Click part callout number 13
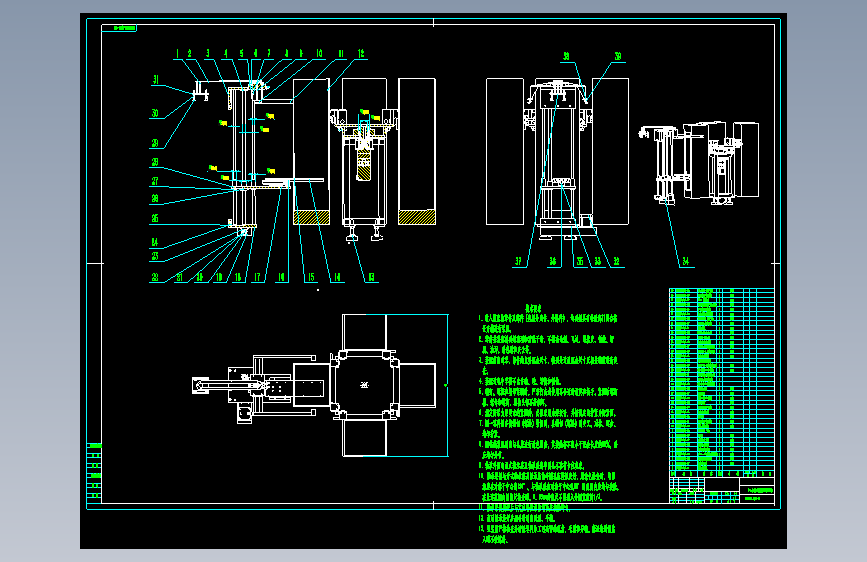Screen dimensions: 867x562 click(372, 278)
